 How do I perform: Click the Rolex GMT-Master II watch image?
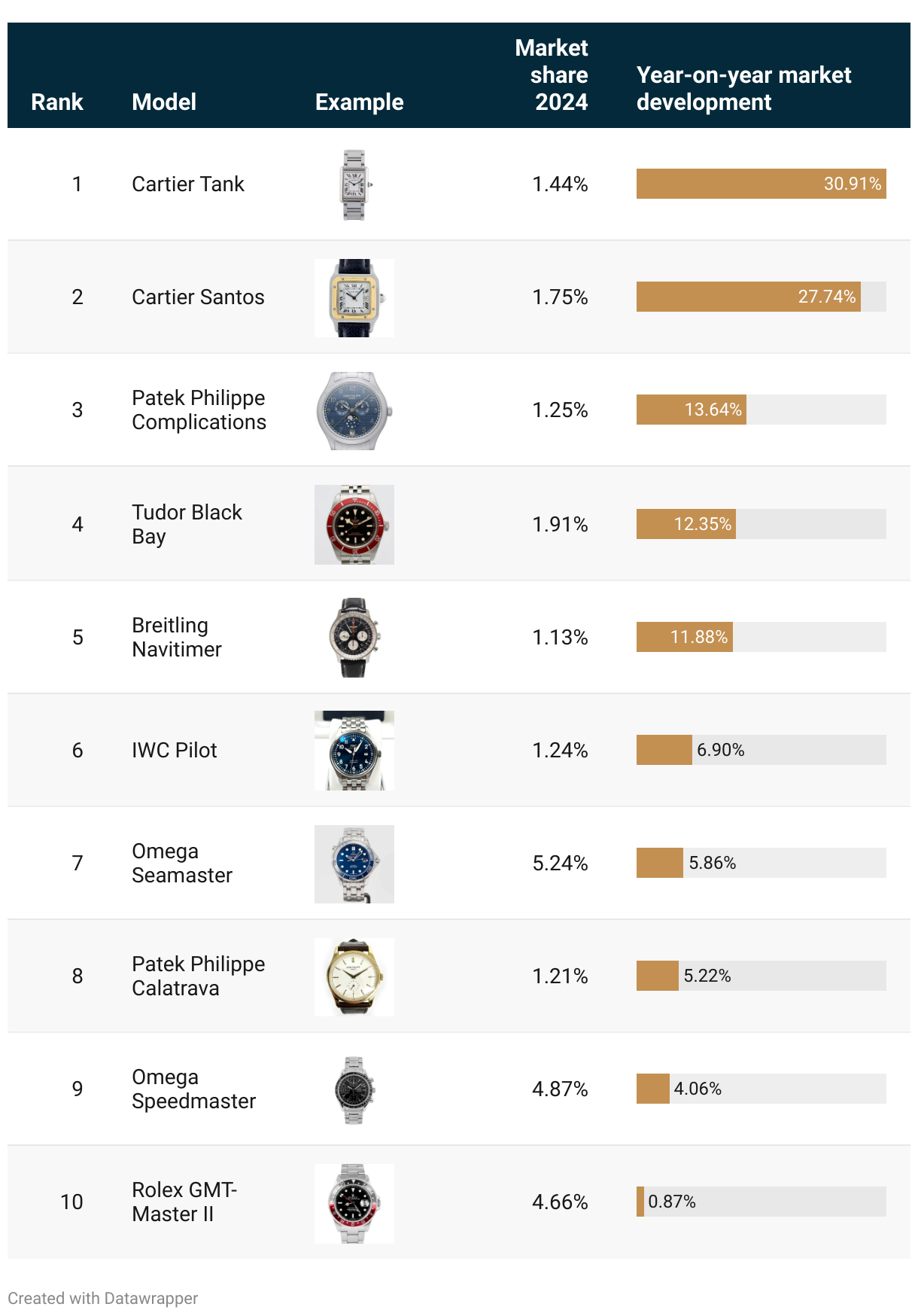click(x=354, y=1204)
